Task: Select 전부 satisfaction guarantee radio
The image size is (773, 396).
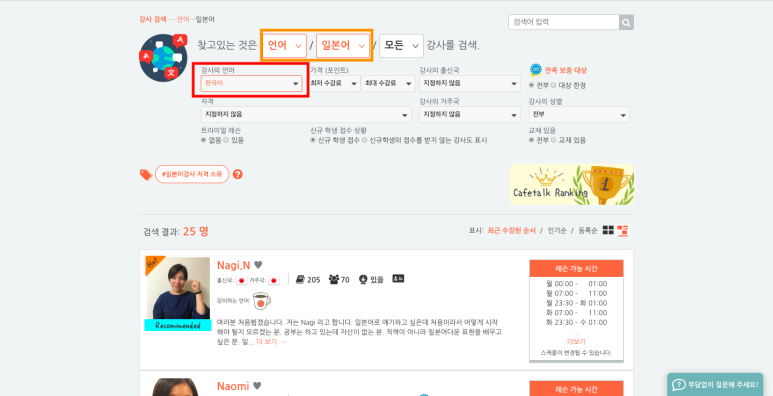Action: point(531,85)
